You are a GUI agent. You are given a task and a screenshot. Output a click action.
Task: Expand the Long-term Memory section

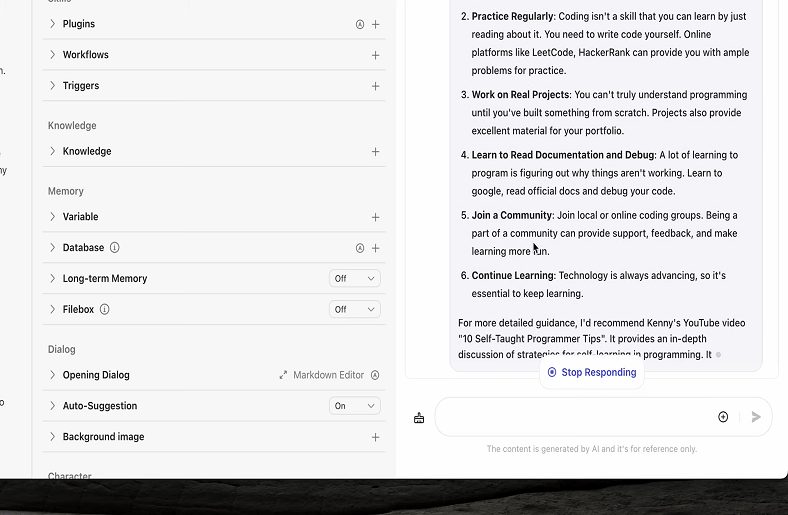52,278
